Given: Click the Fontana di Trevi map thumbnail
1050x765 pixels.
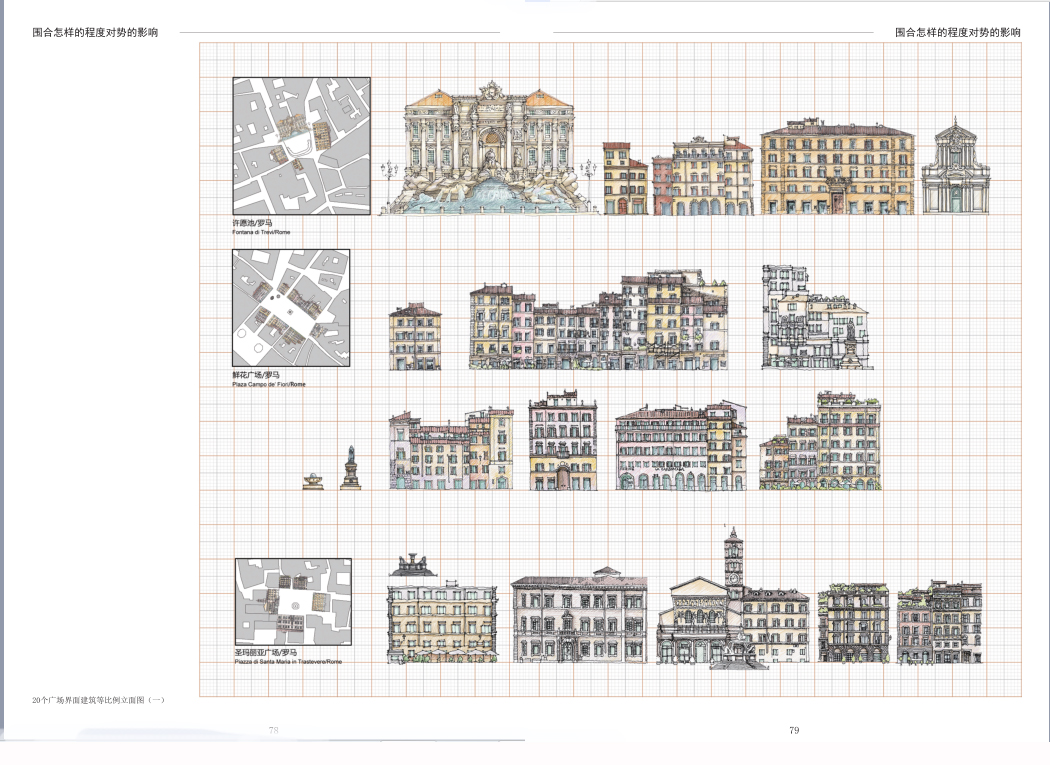Looking at the screenshot, I should pyautogui.click(x=302, y=146).
